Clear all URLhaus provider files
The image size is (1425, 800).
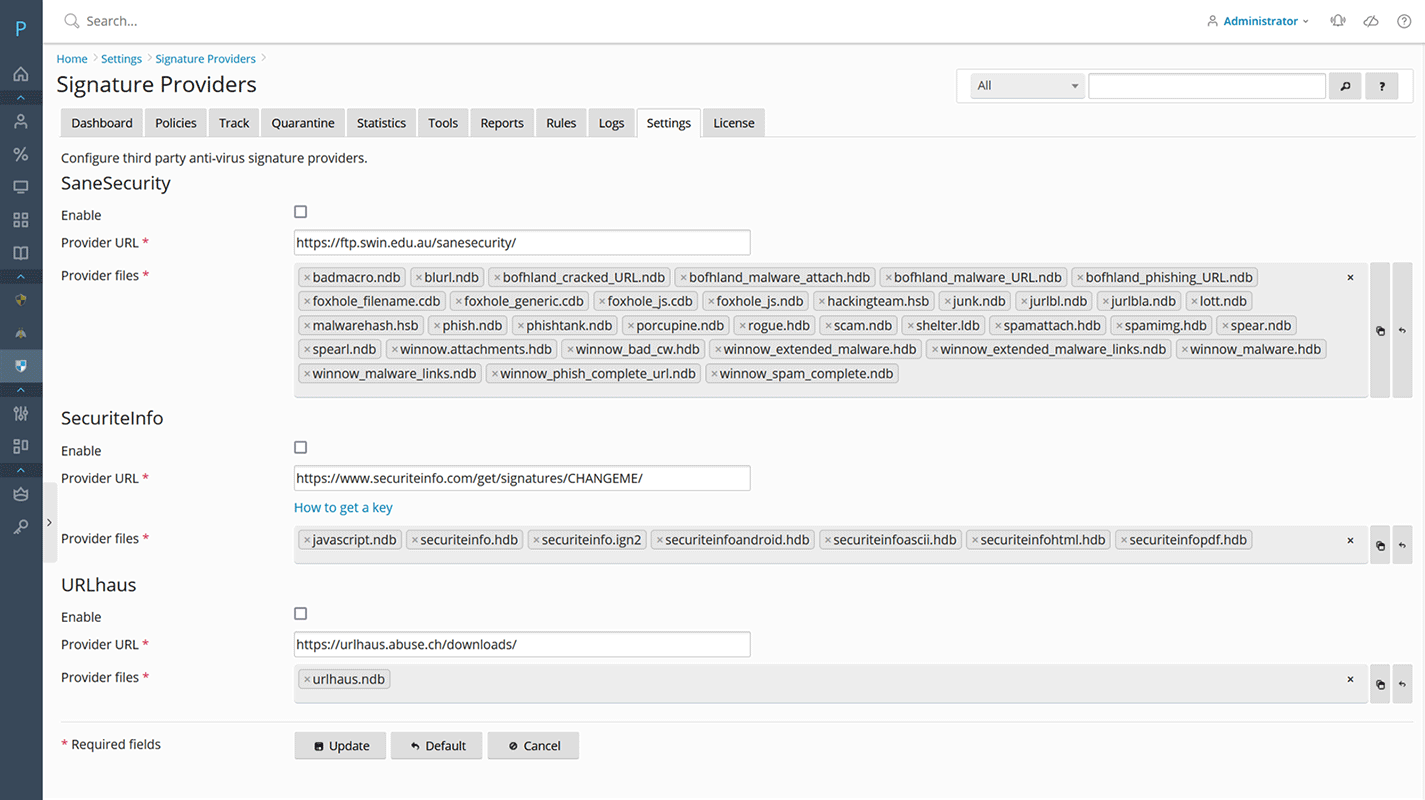tap(1350, 679)
